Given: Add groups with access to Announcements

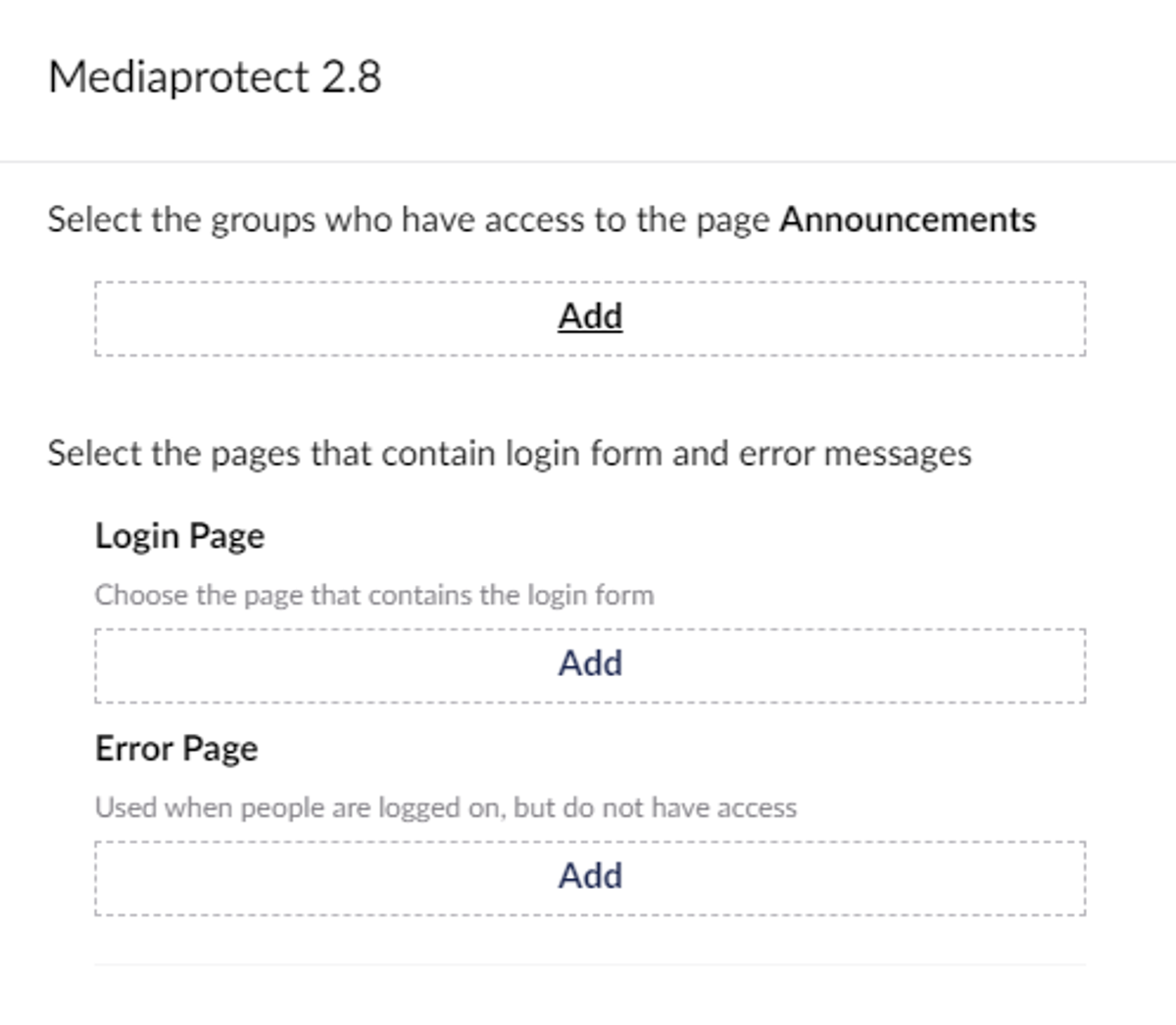Looking at the screenshot, I should pyautogui.click(x=590, y=317).
